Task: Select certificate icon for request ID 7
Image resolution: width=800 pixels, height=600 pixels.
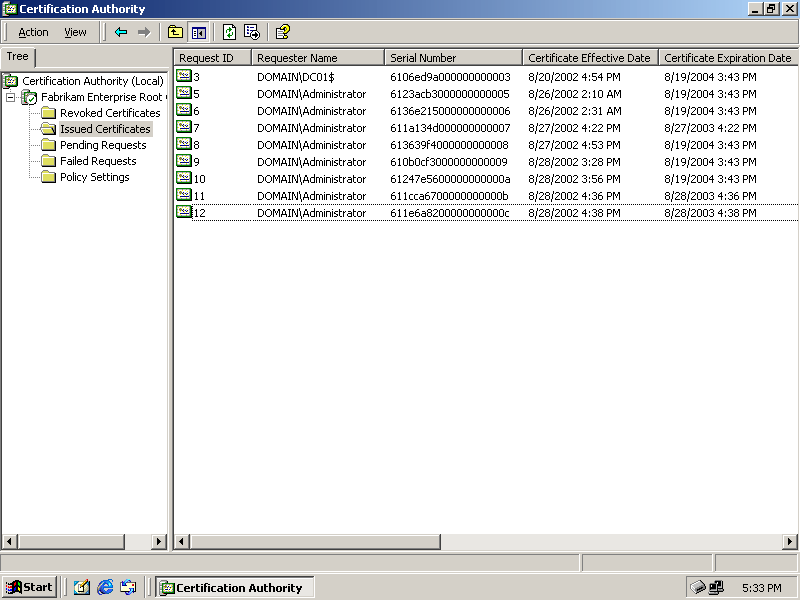Action: click(x=184, y=127)
